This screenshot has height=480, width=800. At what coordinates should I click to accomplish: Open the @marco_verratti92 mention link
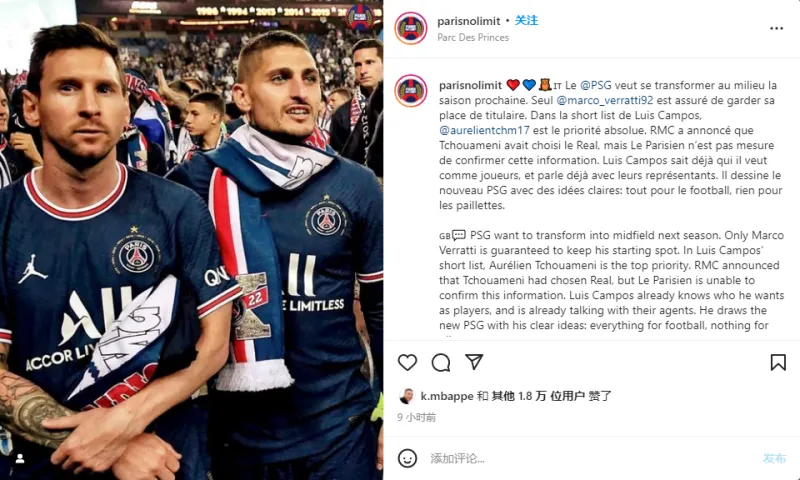click(x=605, y=100)
